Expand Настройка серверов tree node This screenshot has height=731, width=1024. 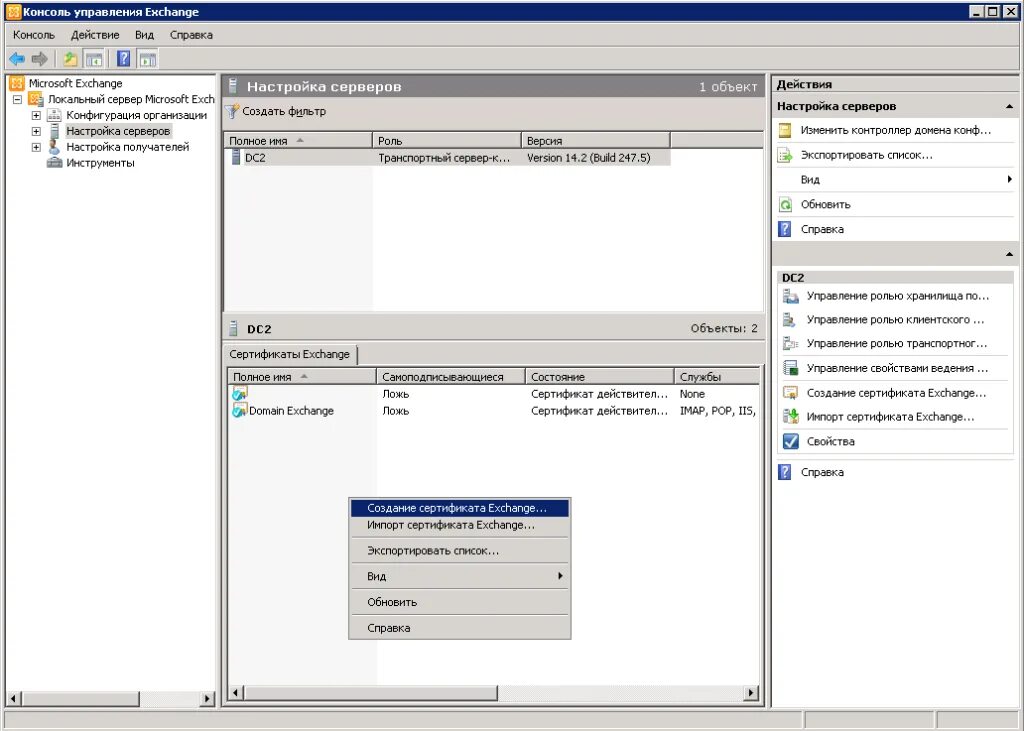(x=36, y=131)
